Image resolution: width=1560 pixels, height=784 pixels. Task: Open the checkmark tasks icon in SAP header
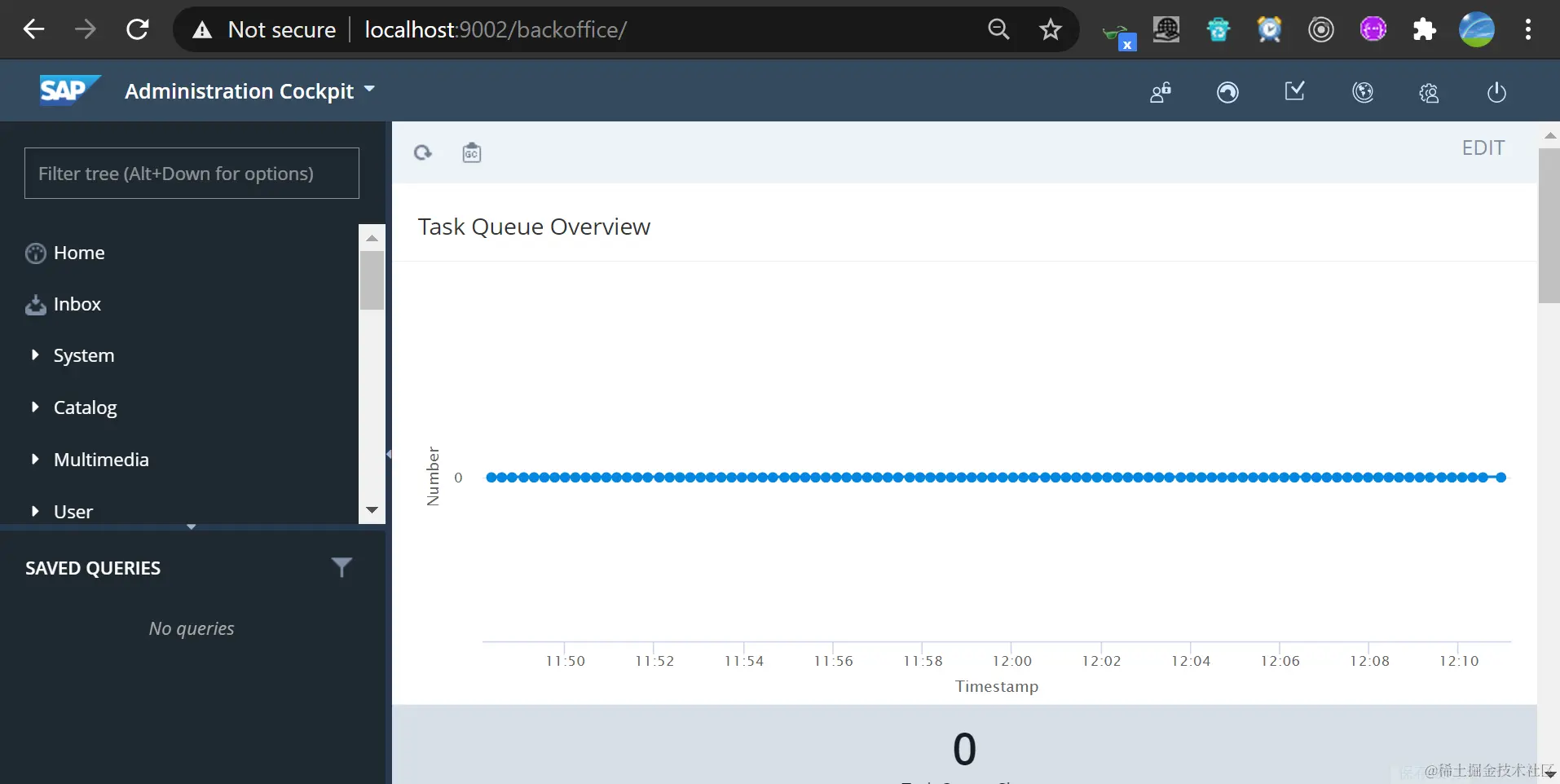tap(1295, 91)
